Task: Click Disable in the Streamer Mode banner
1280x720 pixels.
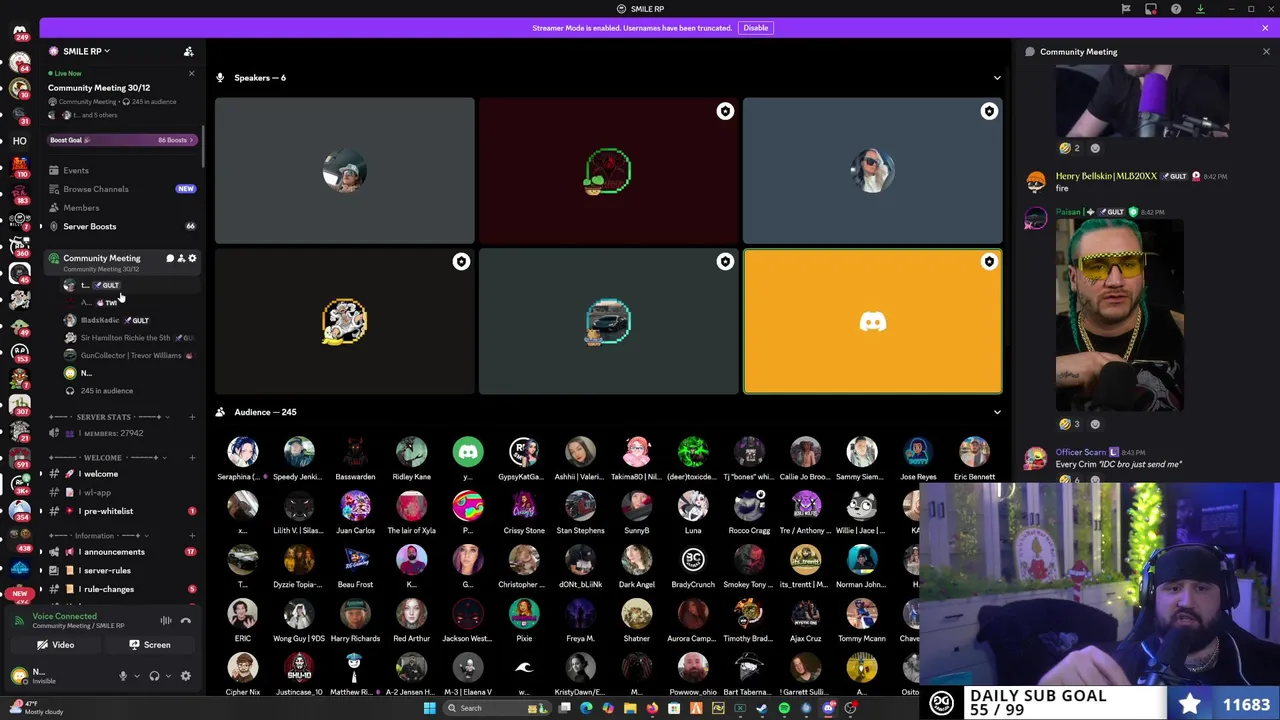Action: point(755,28)
